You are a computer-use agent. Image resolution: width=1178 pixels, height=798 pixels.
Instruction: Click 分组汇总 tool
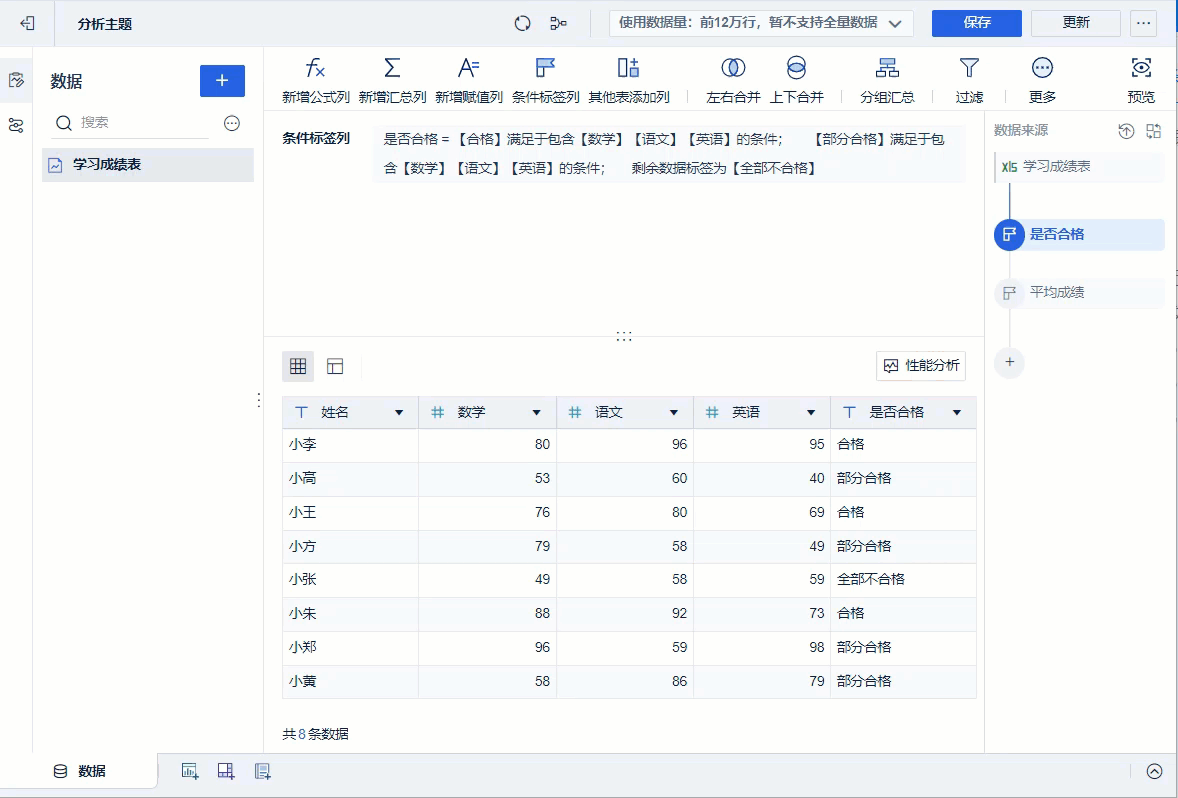[887, 80]
